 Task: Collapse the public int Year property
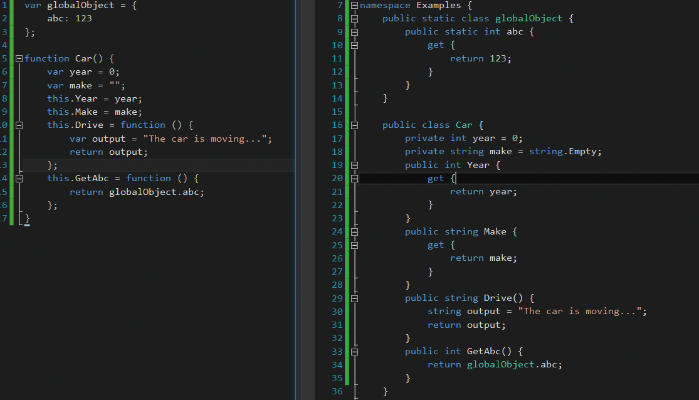click(354, 165)
